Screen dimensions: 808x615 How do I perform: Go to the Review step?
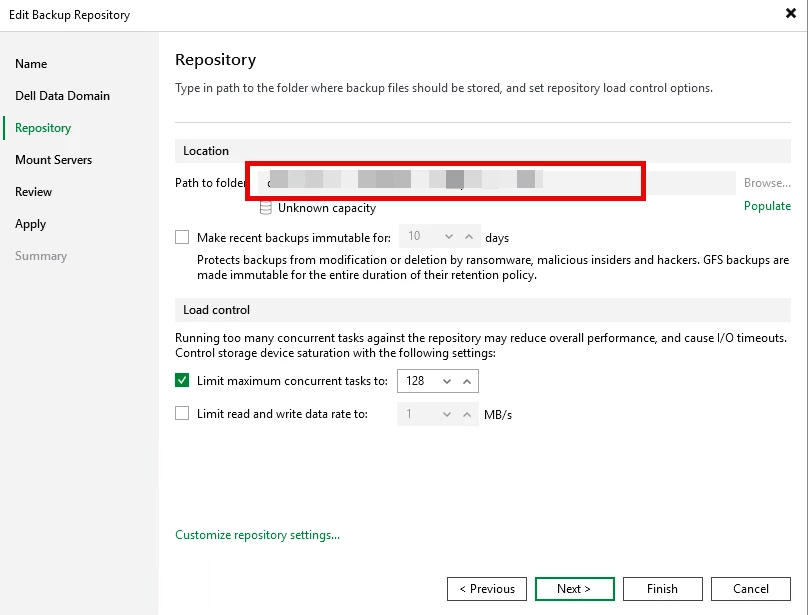point(33,192)
